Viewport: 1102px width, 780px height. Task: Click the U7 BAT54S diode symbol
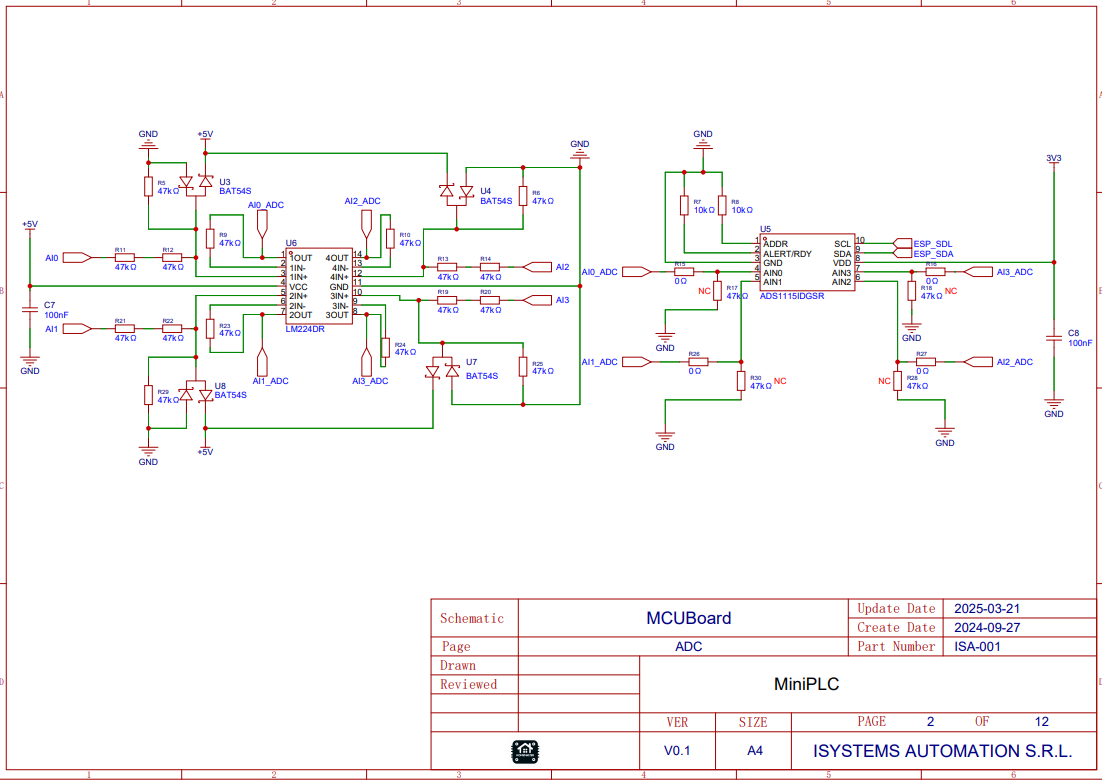[442, 371]
